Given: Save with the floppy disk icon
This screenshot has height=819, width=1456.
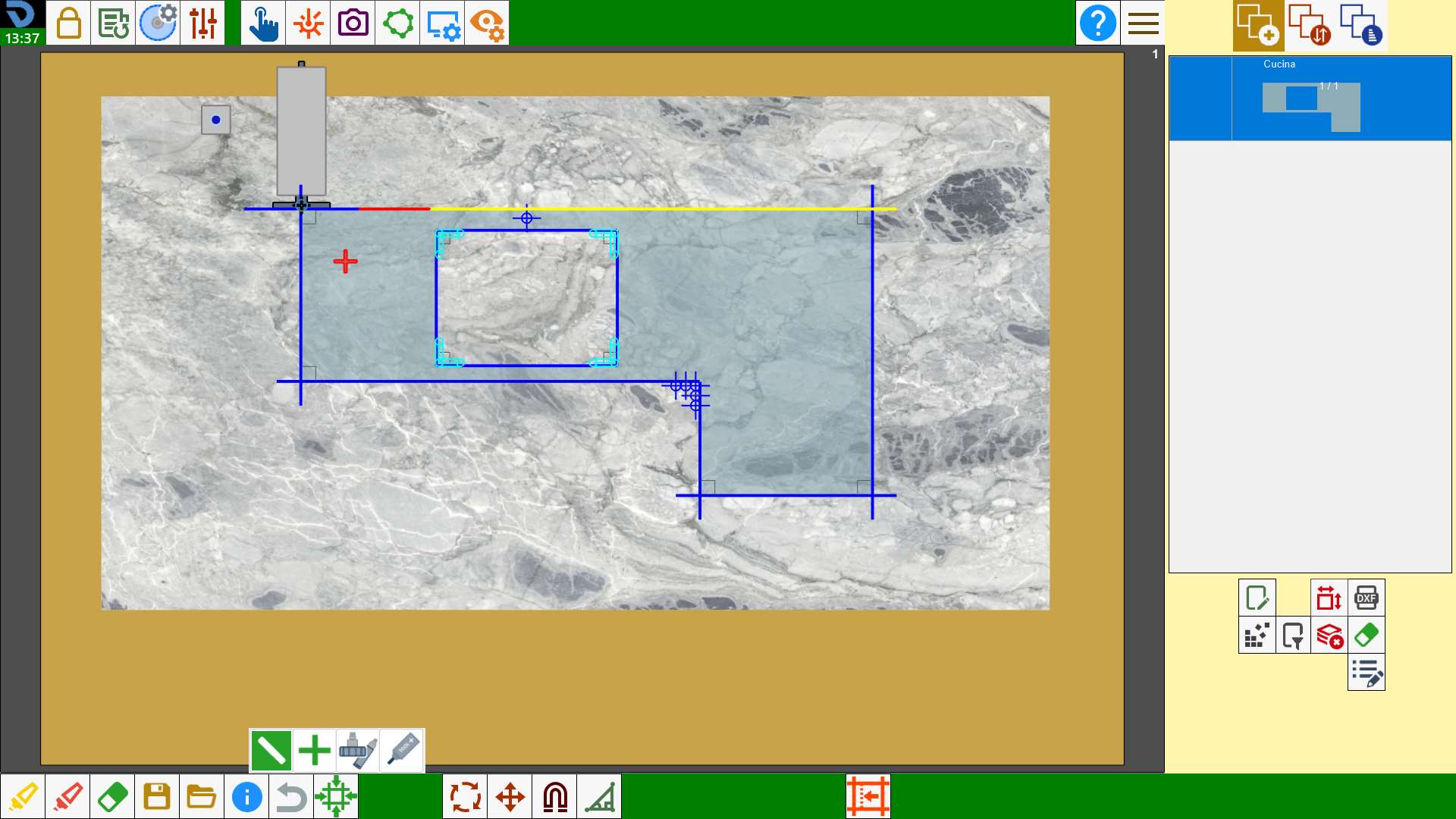Looking at the screenshot, I should [x=157, y=797].
